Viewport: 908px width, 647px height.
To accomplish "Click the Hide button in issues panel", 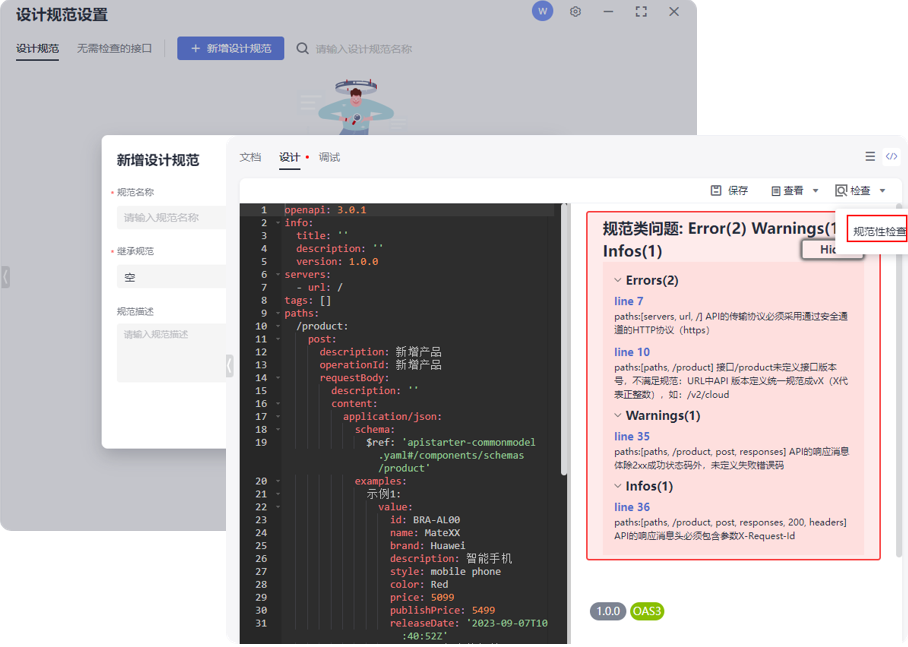I will click(x=833, y=249).
